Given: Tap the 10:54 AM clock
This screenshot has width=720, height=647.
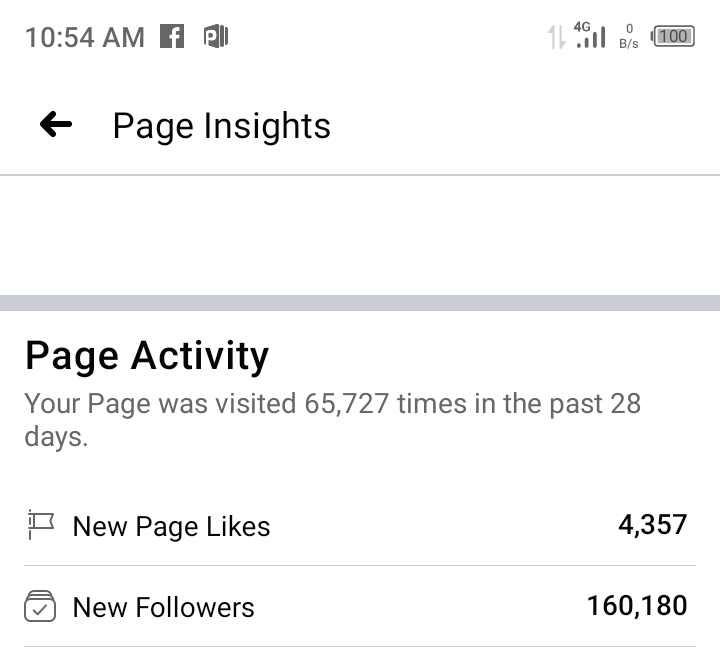Looking at the screenshot, I should [85, 37].
